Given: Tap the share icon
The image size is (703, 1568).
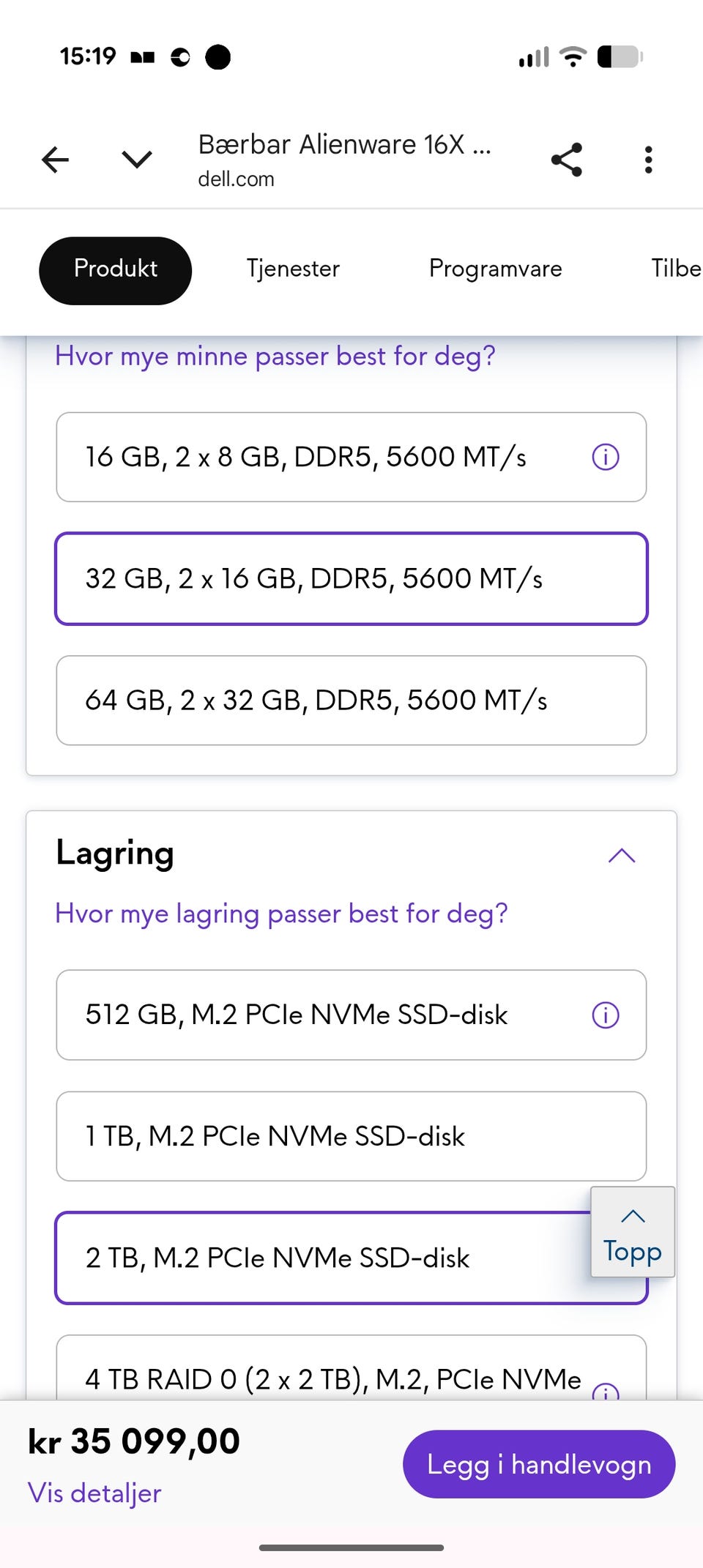Looking at the screenshot, I should 566,160.
